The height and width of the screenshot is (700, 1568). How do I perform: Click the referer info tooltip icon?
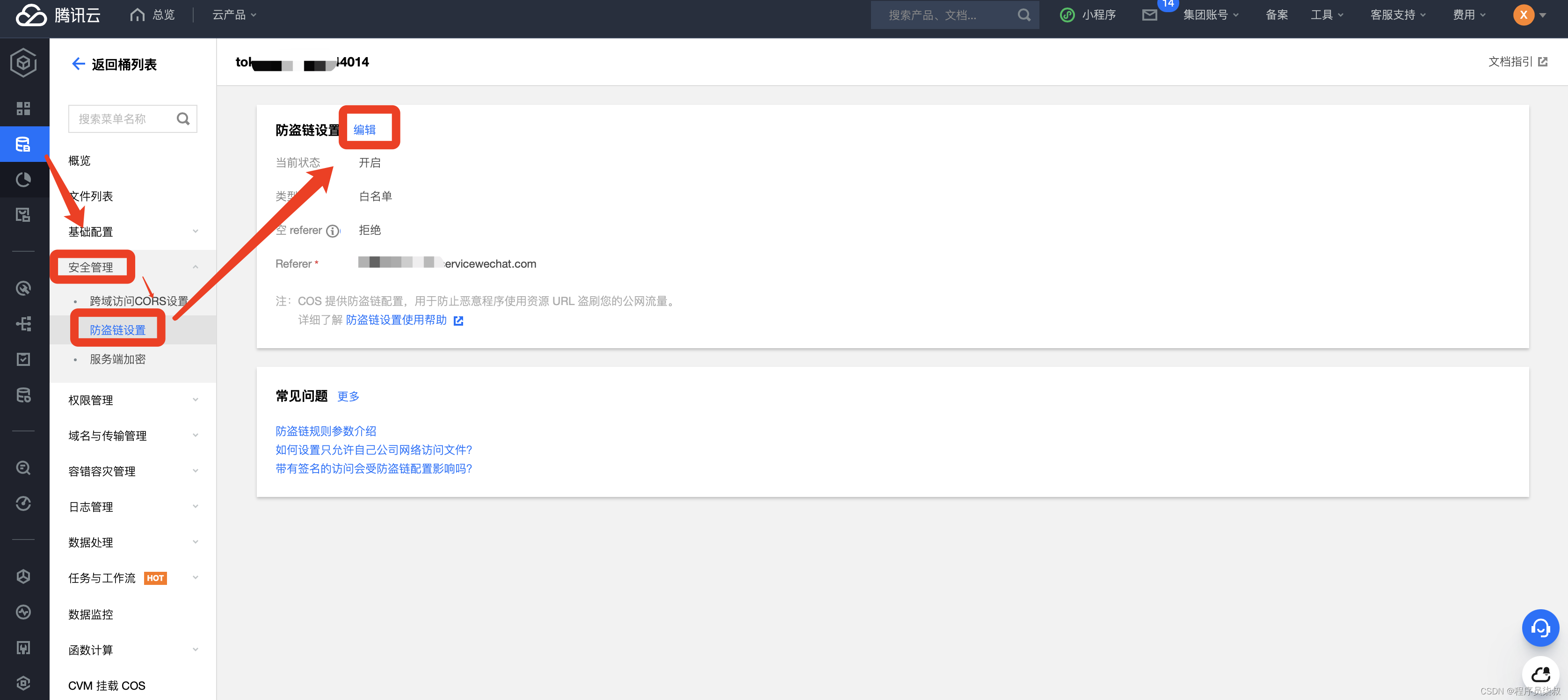[x=332, y=231]
